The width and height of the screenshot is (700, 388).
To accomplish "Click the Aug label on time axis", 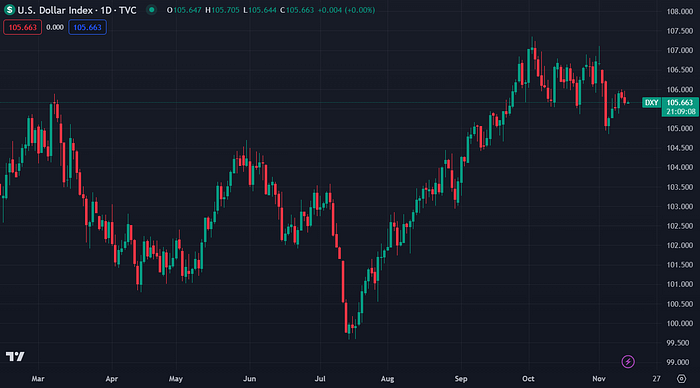I will pyautogui.click(x=388, y=379).
